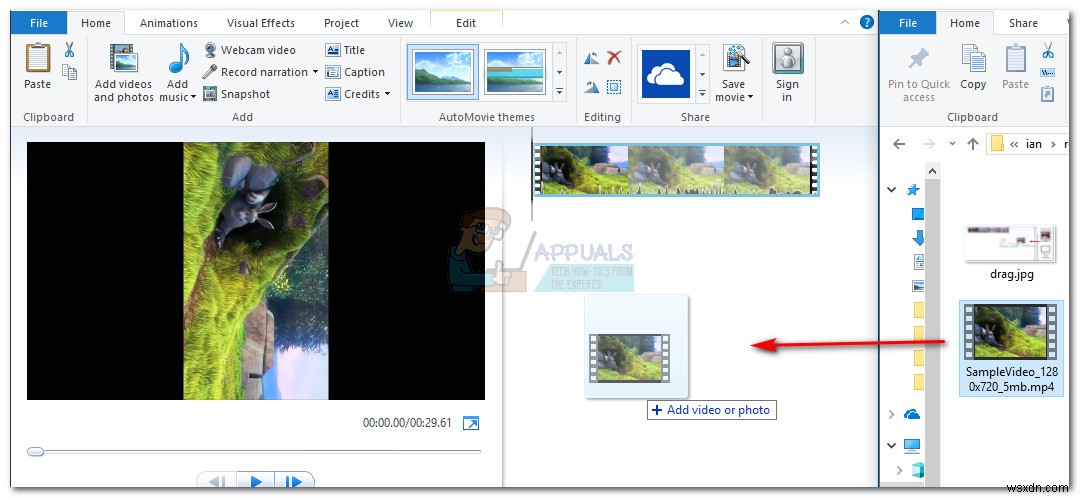Open Movie Maker Help question mark
This screenshot has height=498, width=1080.
[x=866, y=23]
